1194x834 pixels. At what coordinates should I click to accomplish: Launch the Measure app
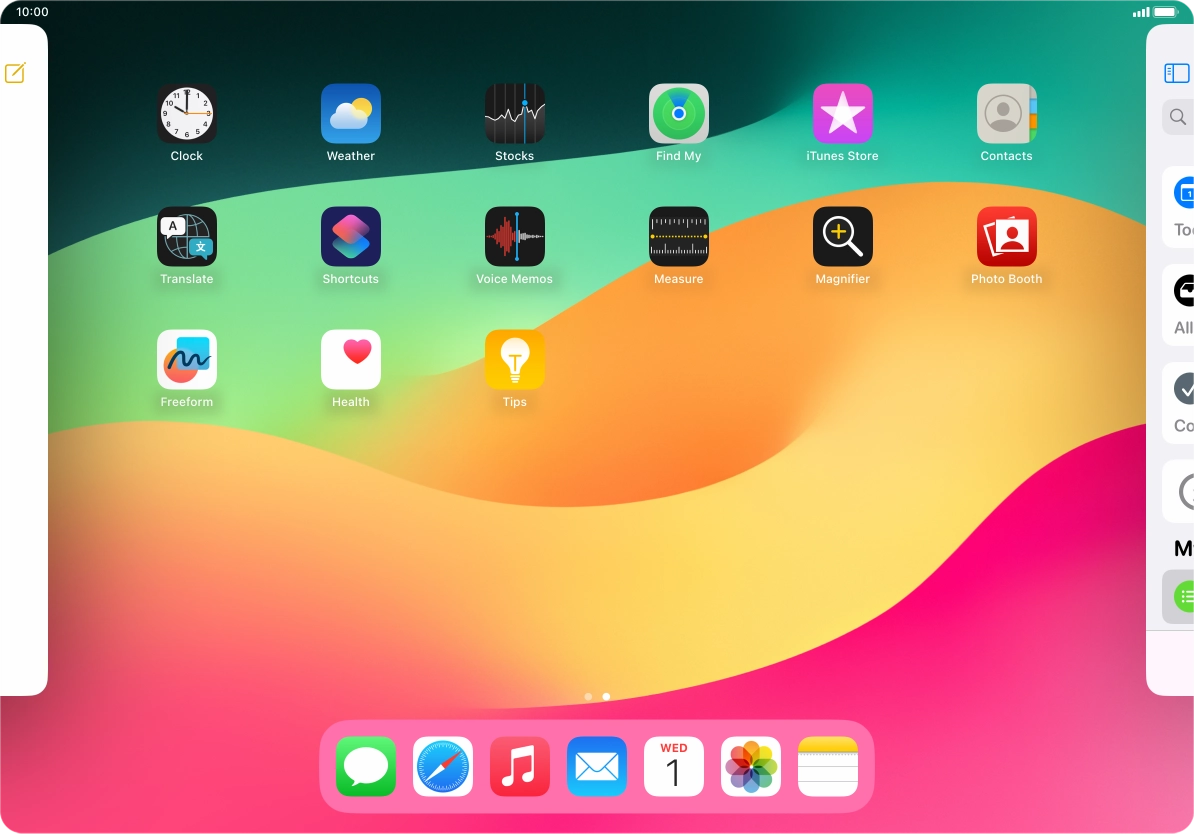[x=679, y=237]
